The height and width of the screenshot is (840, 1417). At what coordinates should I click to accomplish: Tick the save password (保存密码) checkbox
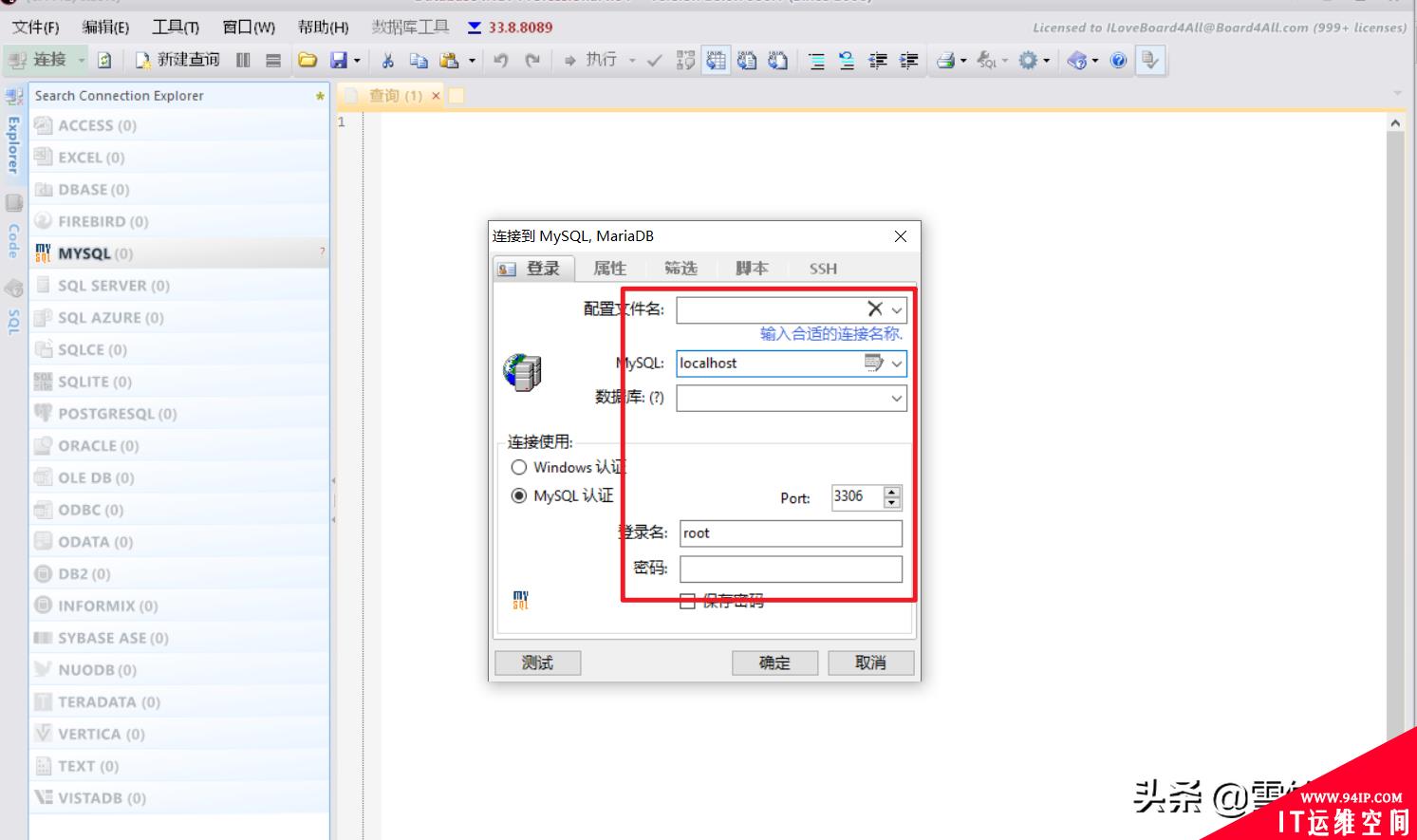[687, 601]
